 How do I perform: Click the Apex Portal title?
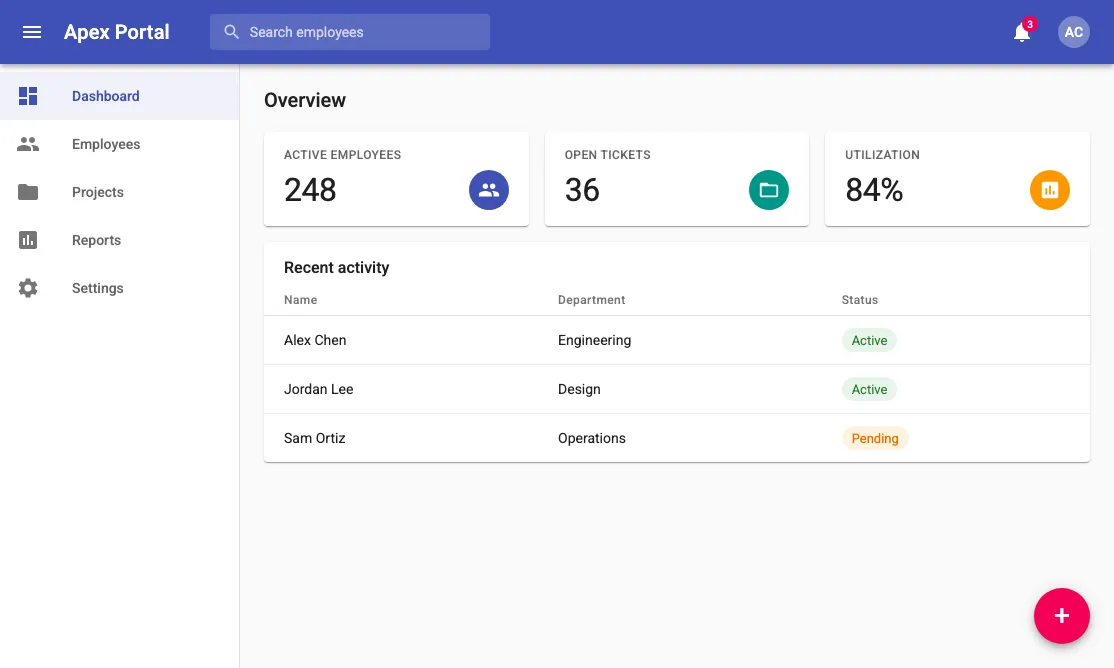coord(117,32)
